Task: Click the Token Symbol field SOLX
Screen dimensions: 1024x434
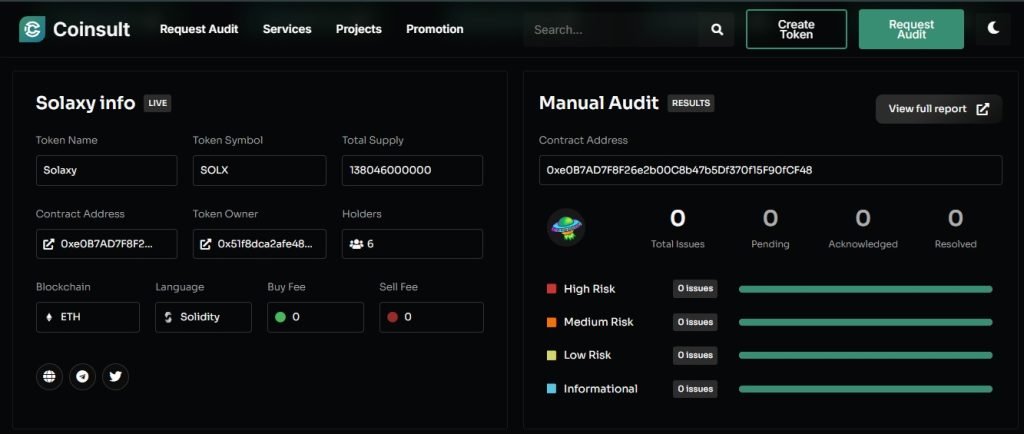Action: pos(259,170)
